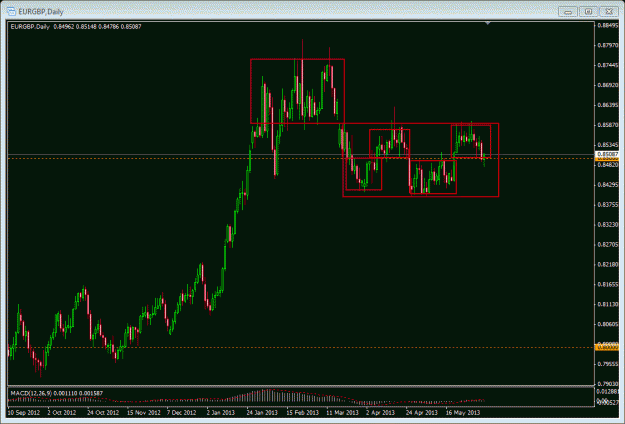Click the 2 Oct 2012 date label
The height and width of the screenshot is (424, 625).
click(x=62, y=412)
